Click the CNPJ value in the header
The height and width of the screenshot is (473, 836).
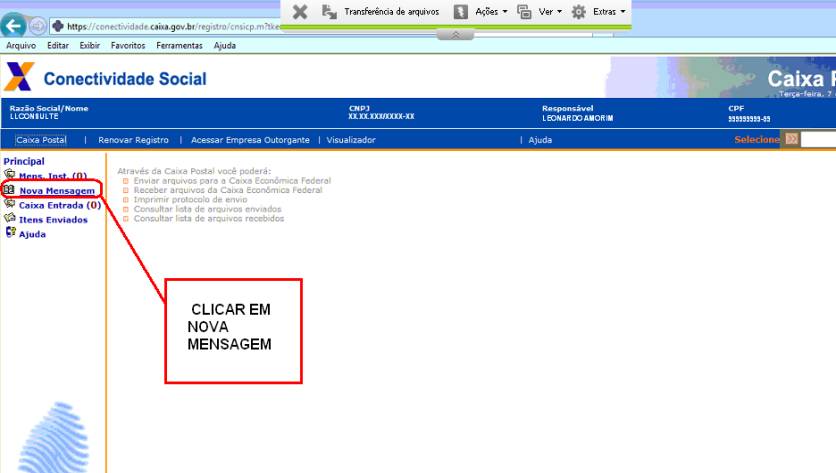click(x=381, y=116)
